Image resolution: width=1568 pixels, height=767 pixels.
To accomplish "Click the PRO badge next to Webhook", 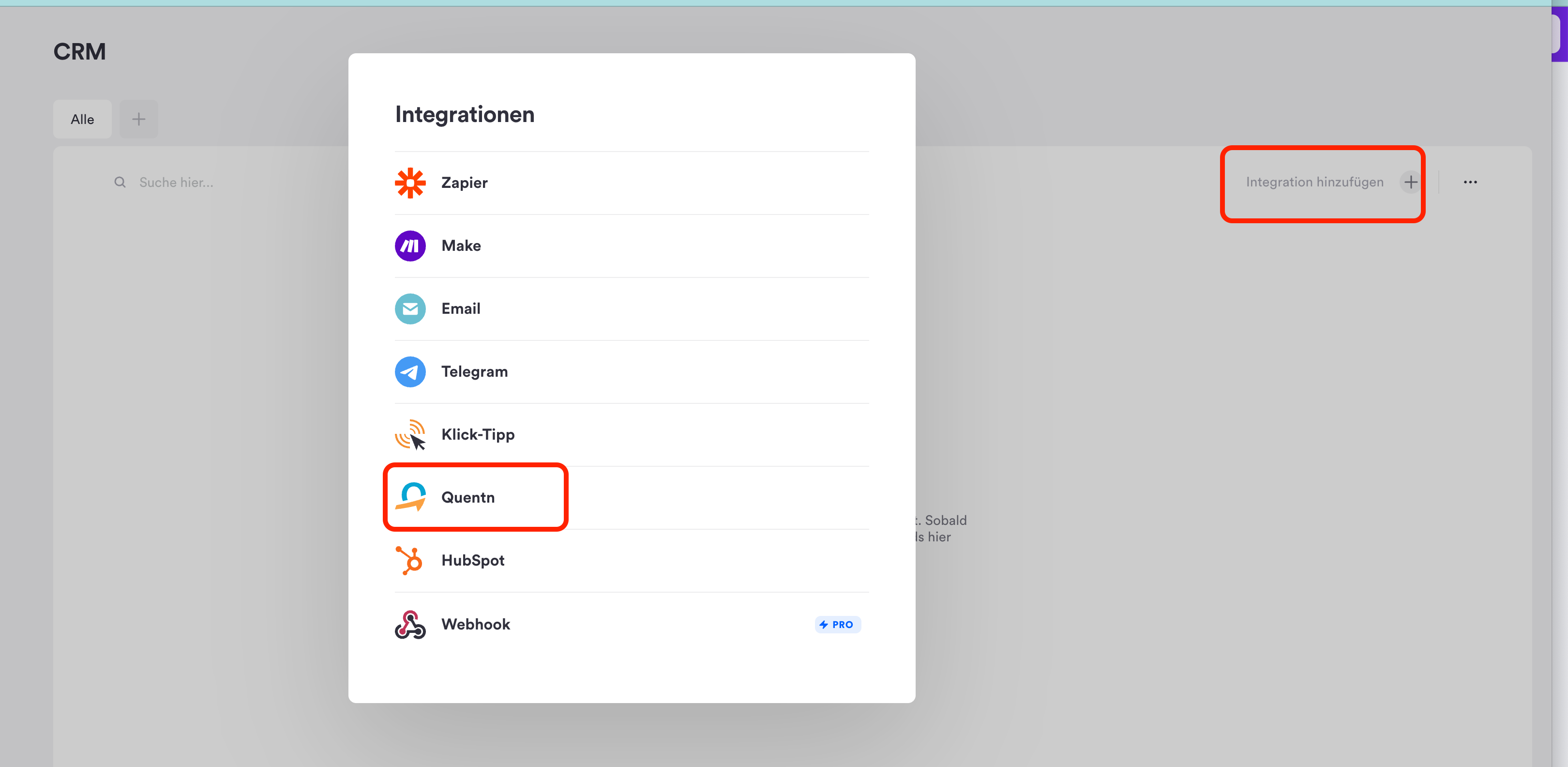I will tap(837, 625).
